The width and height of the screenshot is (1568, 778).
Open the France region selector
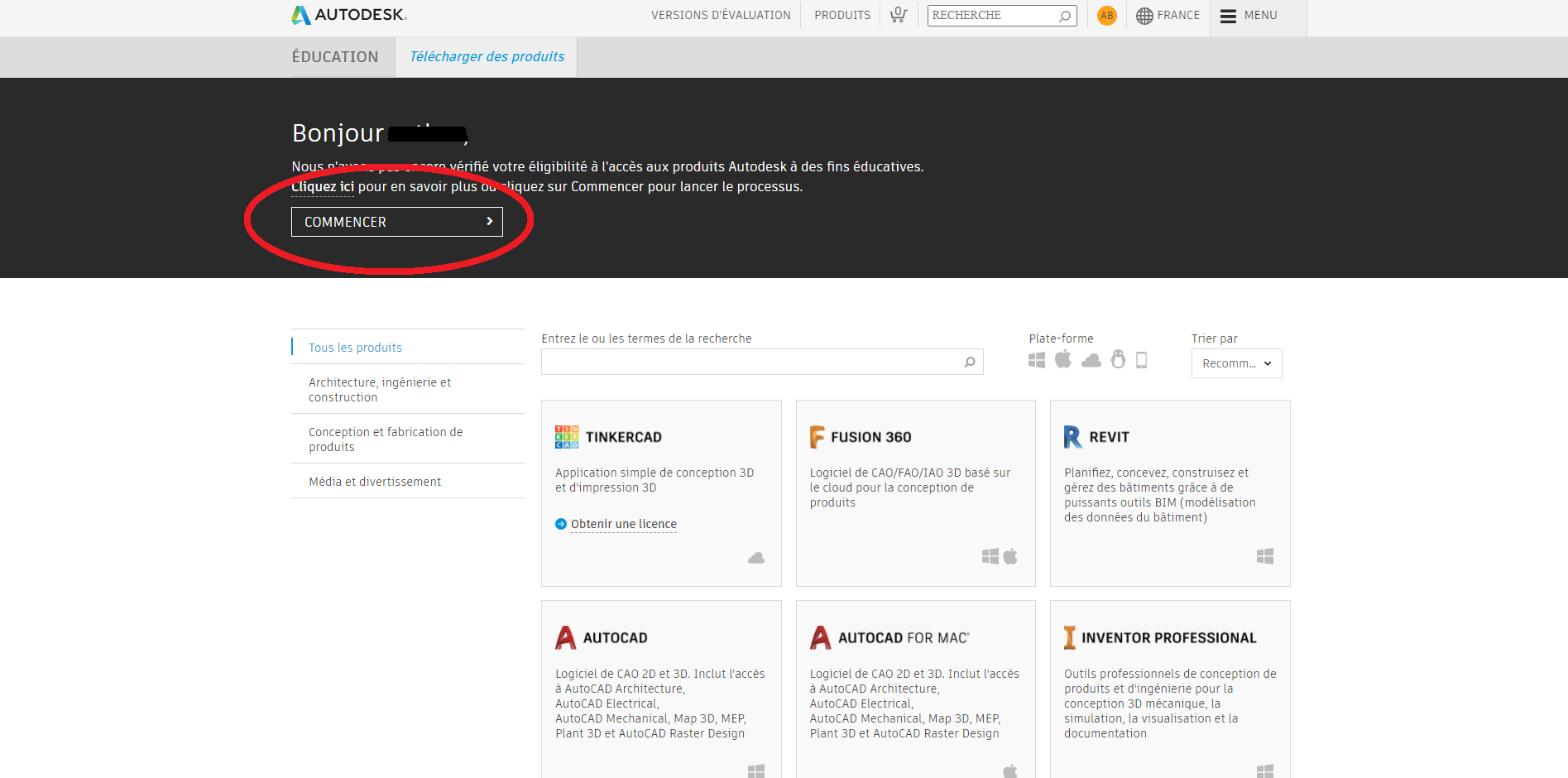(x=1178, y=16)
